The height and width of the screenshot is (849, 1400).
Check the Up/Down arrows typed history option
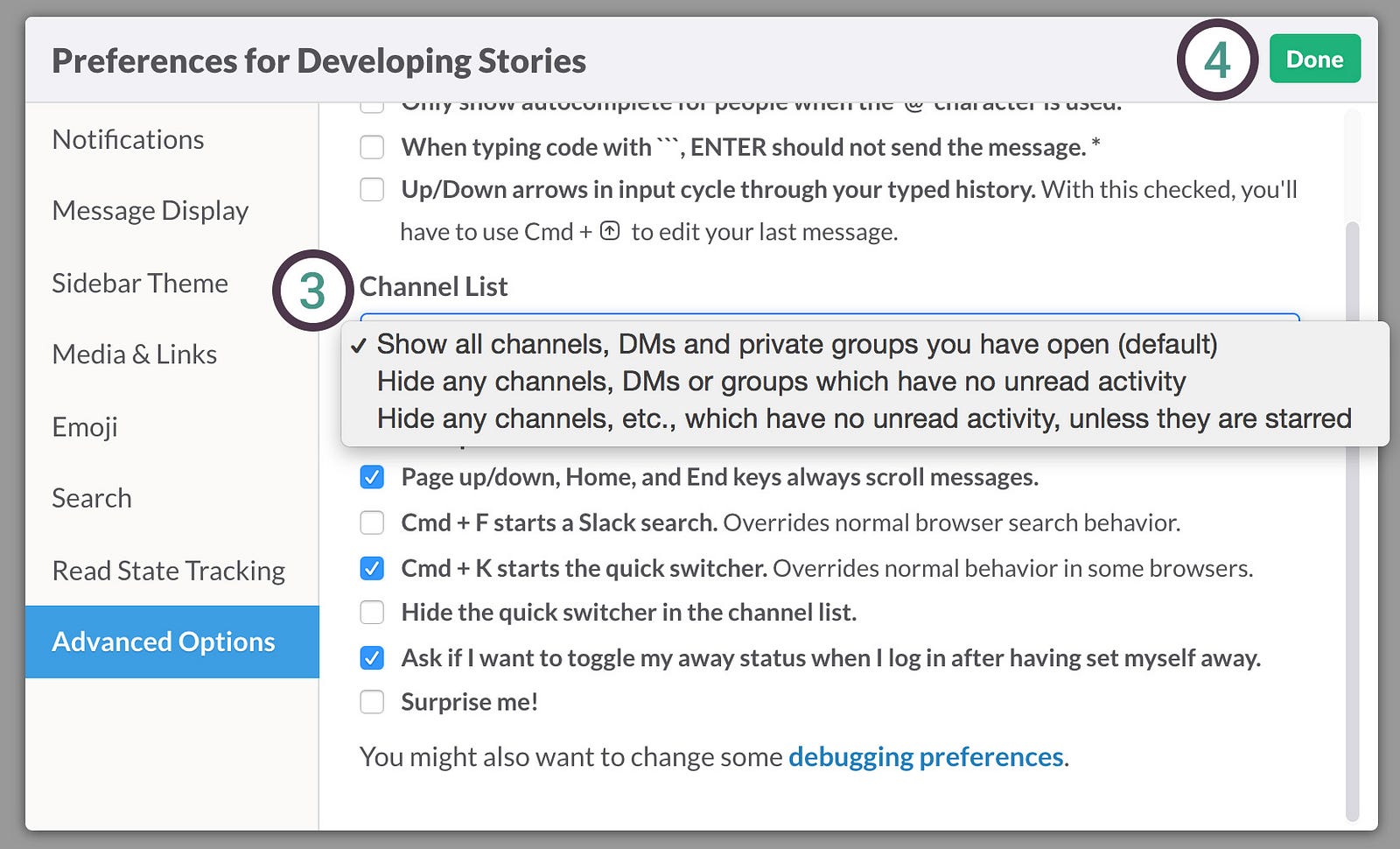(x=373, y=190)
